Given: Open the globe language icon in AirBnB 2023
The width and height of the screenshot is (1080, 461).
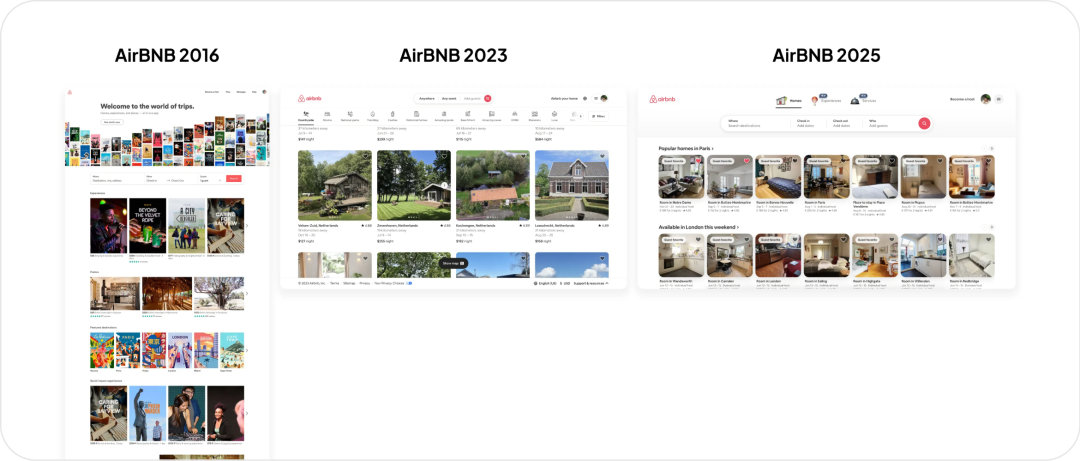Looking at the screenshot, I should pos(585,99).
